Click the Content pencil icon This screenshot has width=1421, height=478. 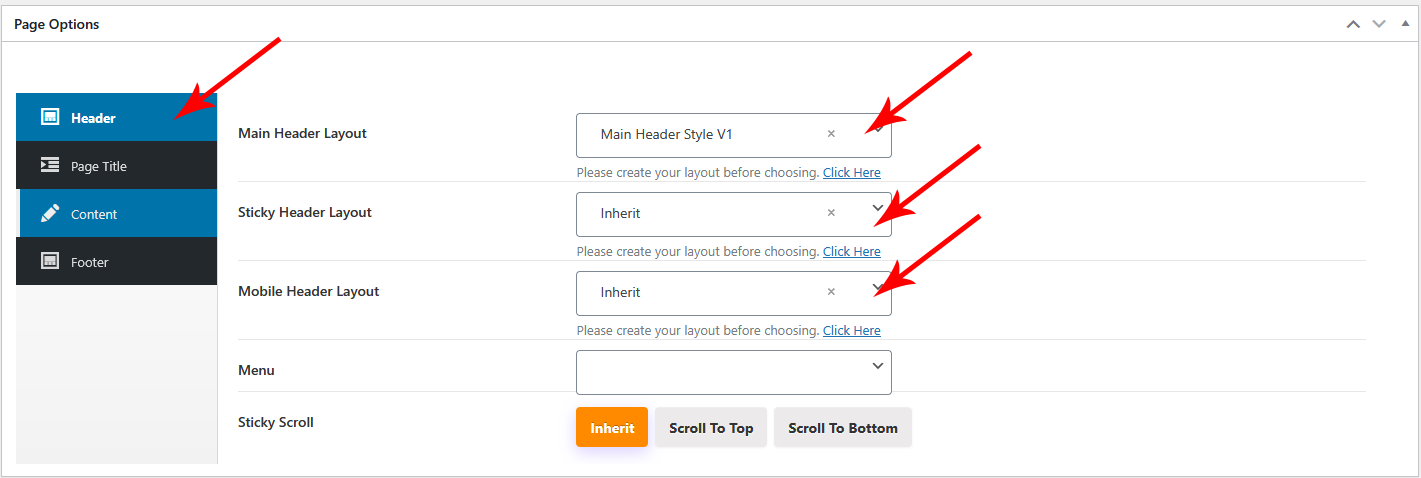[x=50, y=213]
